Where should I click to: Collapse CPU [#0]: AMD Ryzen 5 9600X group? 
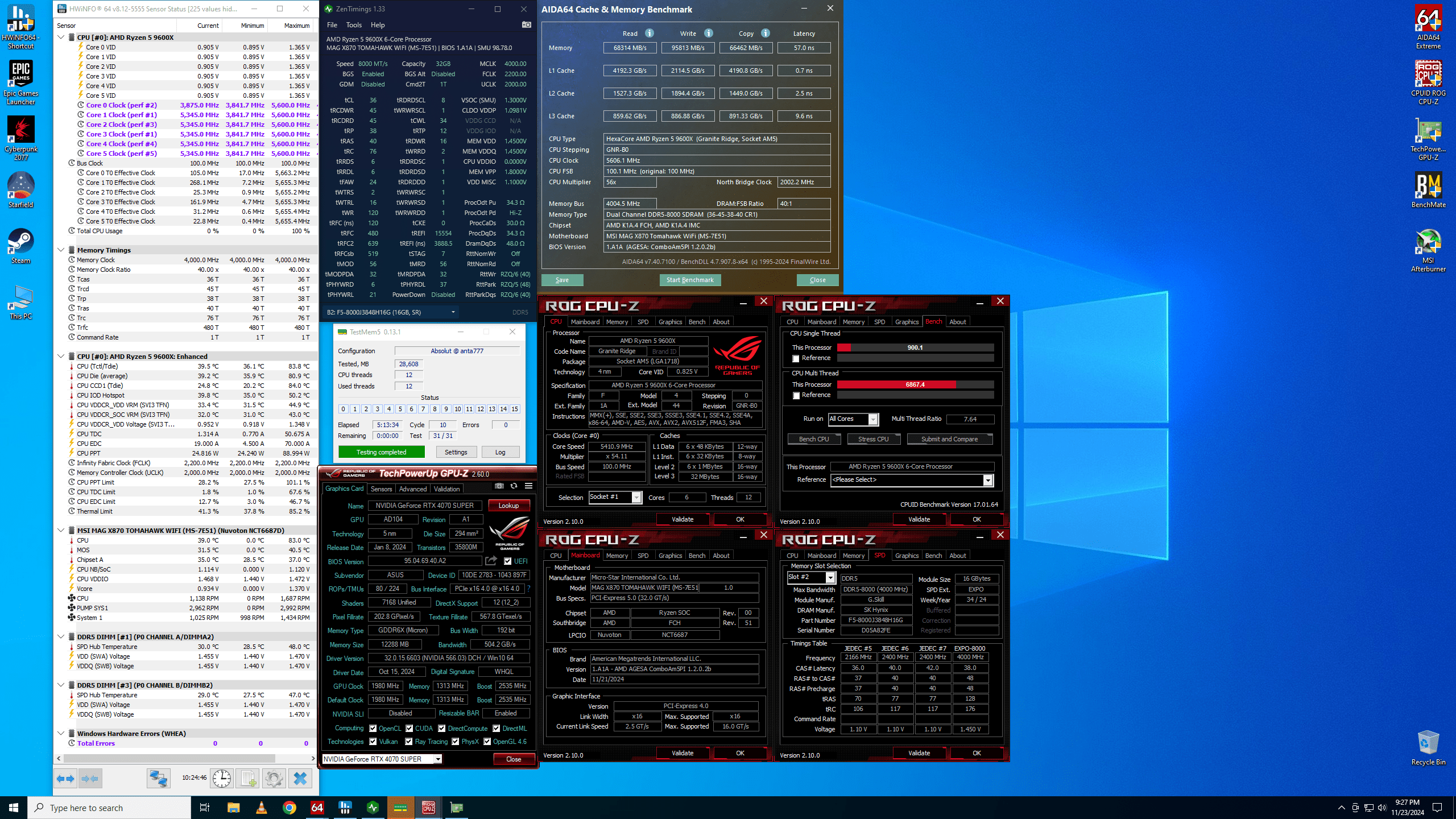[x=61, y=38]
